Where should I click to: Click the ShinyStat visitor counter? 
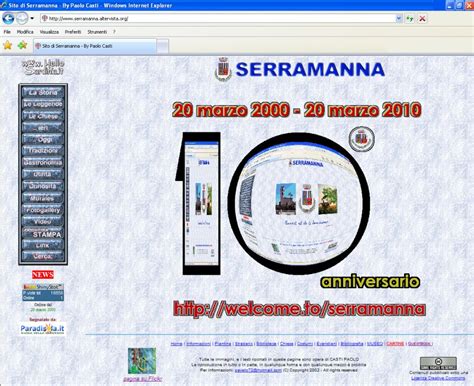pyautogui.click(x=43, y=292)
